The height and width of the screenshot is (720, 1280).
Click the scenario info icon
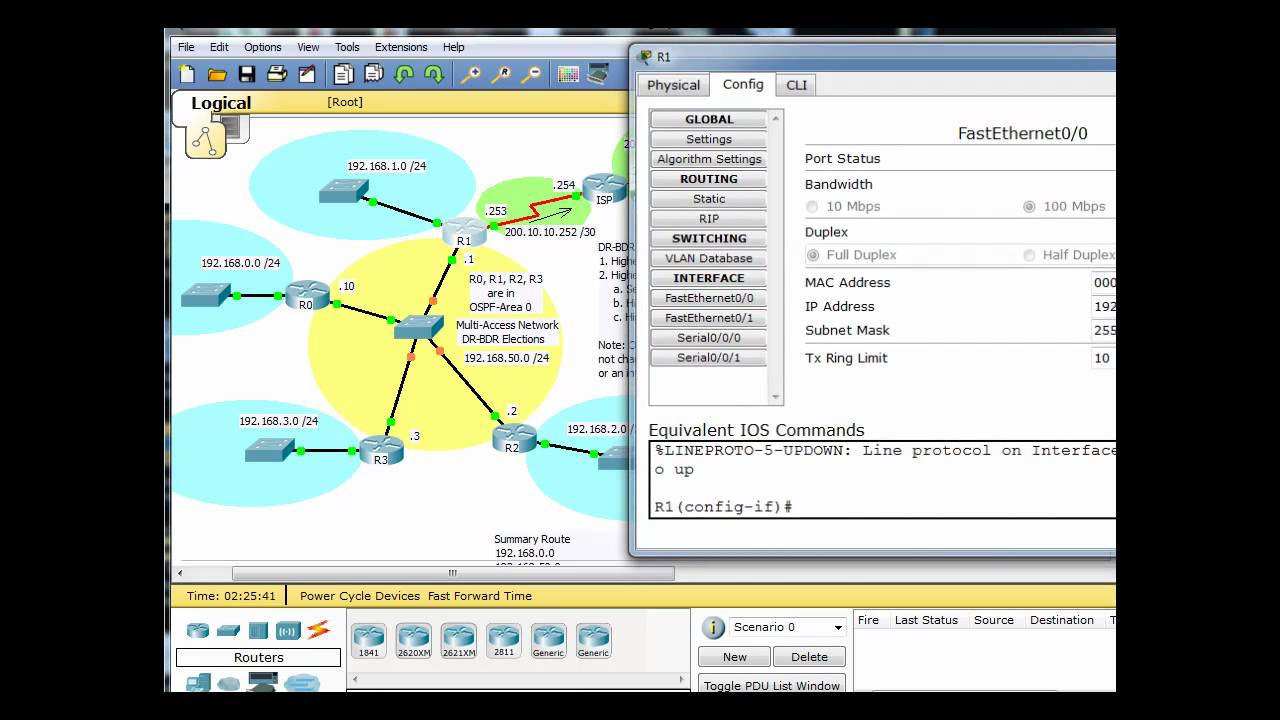(x=713, y=627)
